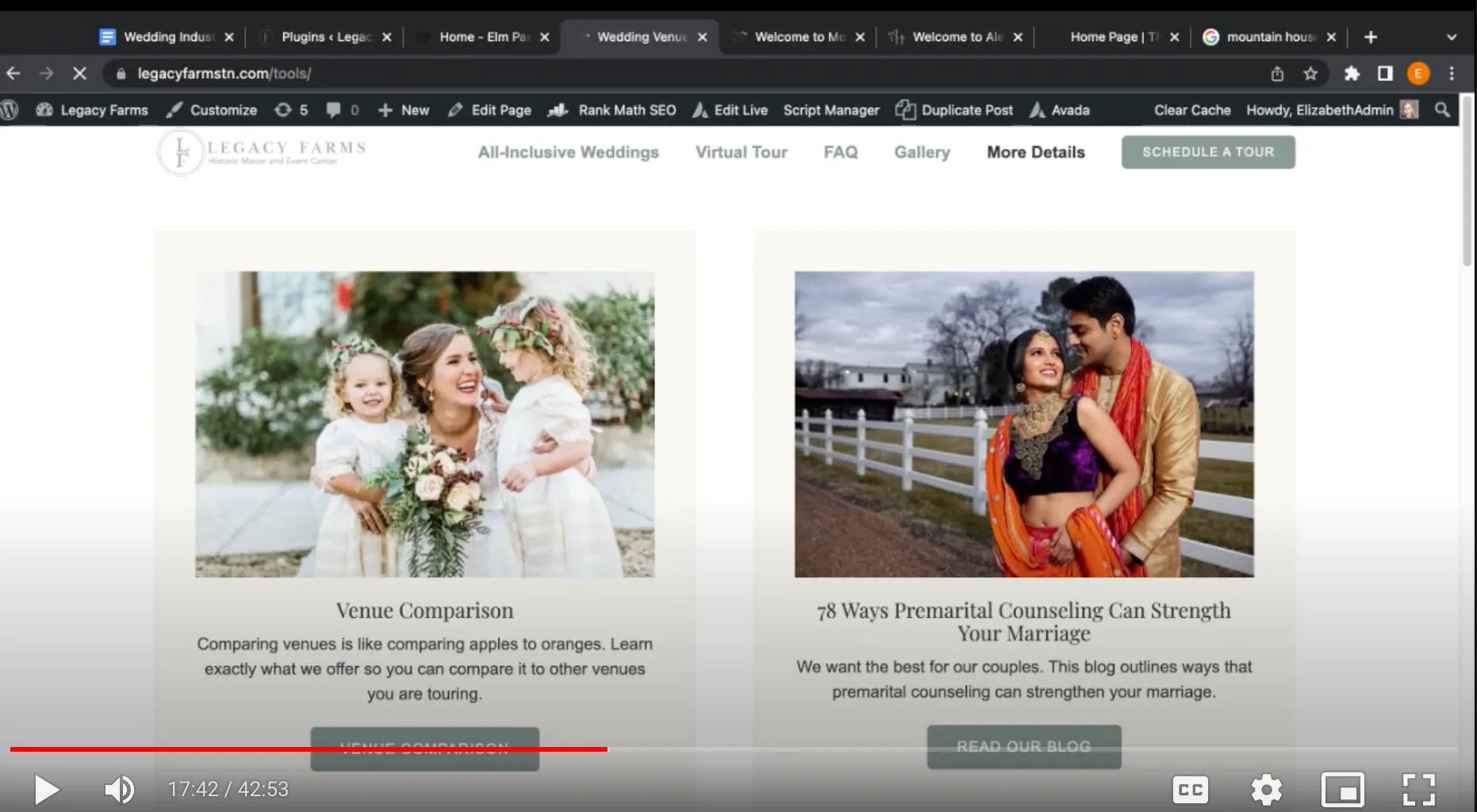Toggle closed captions (CC)
This screenshot has height=812, width=1477.
[1190, 789]
